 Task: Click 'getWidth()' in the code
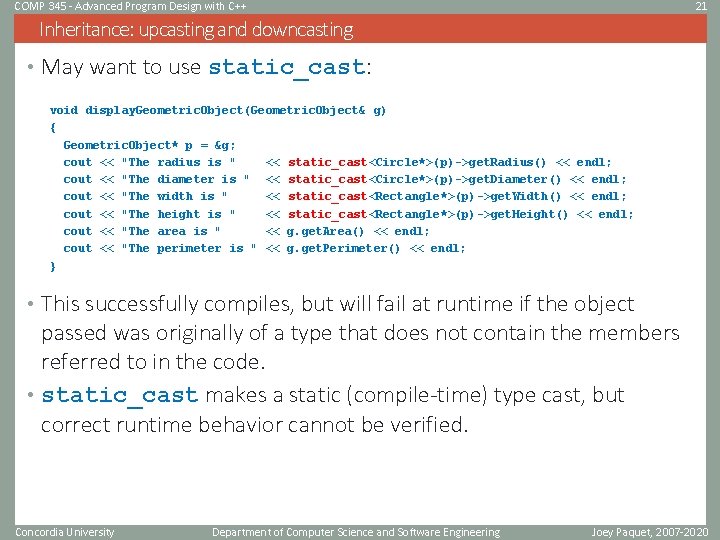526,197
